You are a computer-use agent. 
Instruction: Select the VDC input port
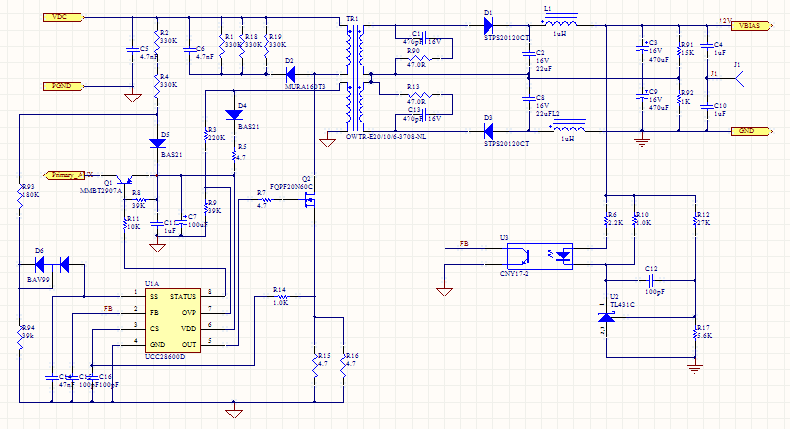(63, 17)
